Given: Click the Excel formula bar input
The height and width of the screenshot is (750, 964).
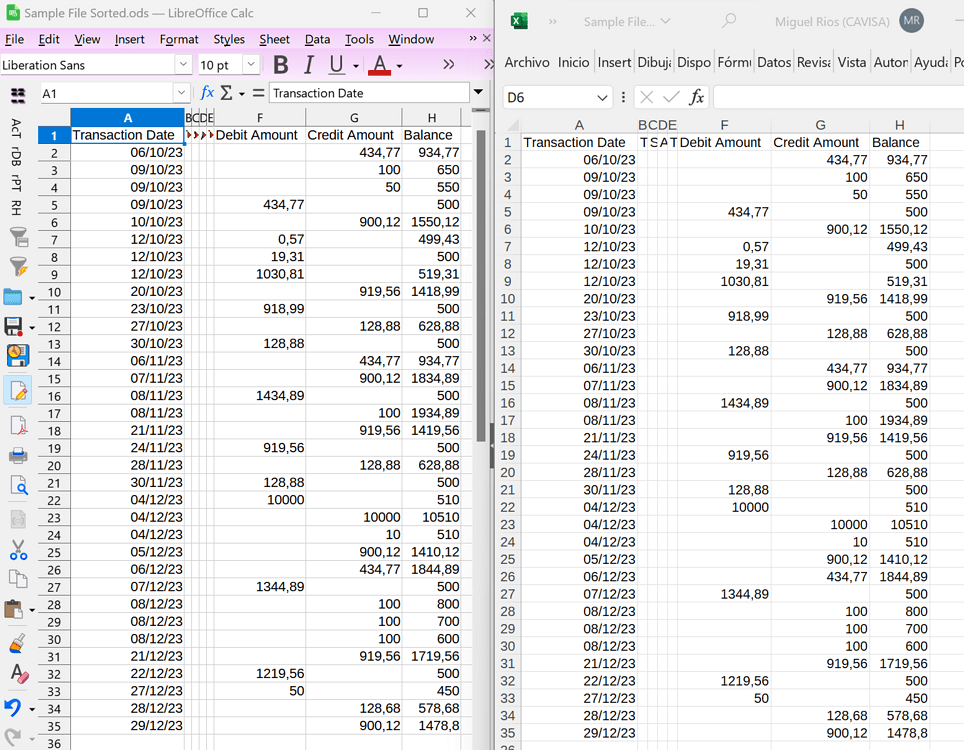Looking at the screenshot, I should [x=839, y=97].
